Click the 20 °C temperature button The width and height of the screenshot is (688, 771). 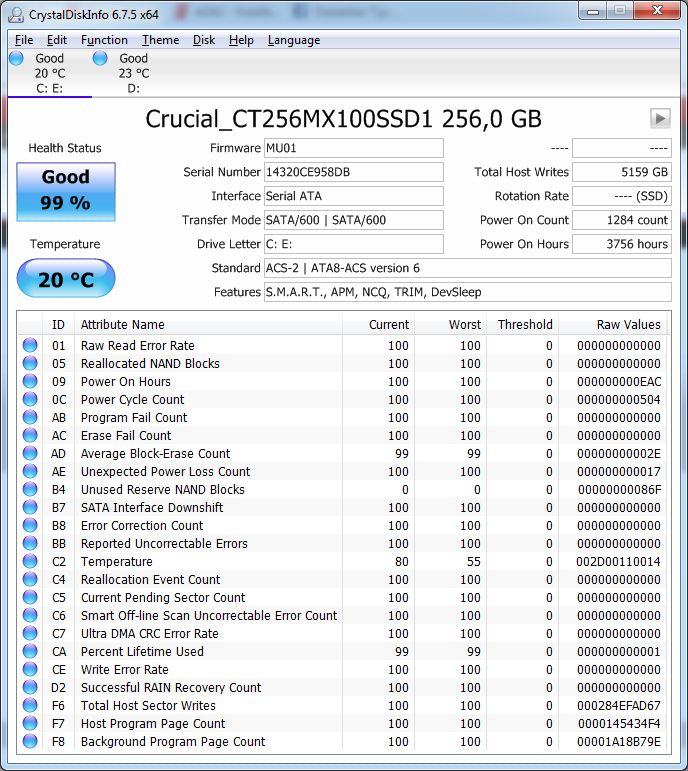click(66, 279)
